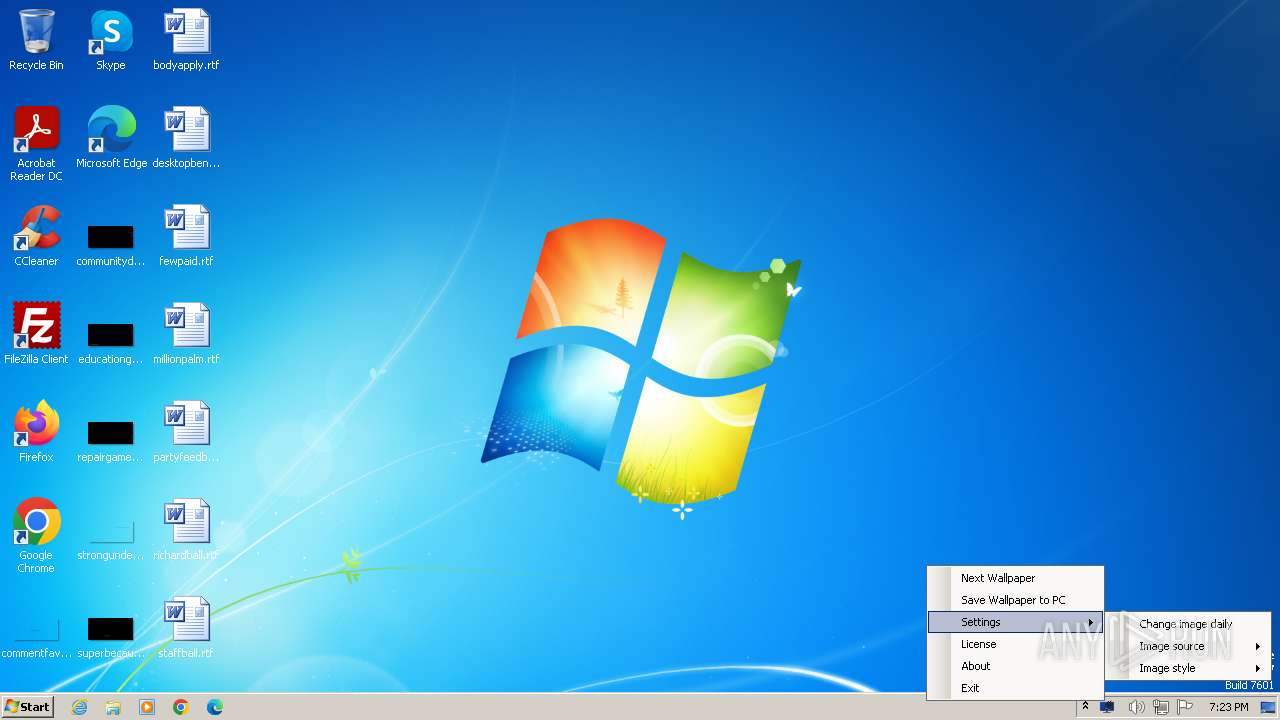This screenshot has width=1280, height=720.
Task: Select the bodyapply.rtf file icon
Action: (186, 40)
